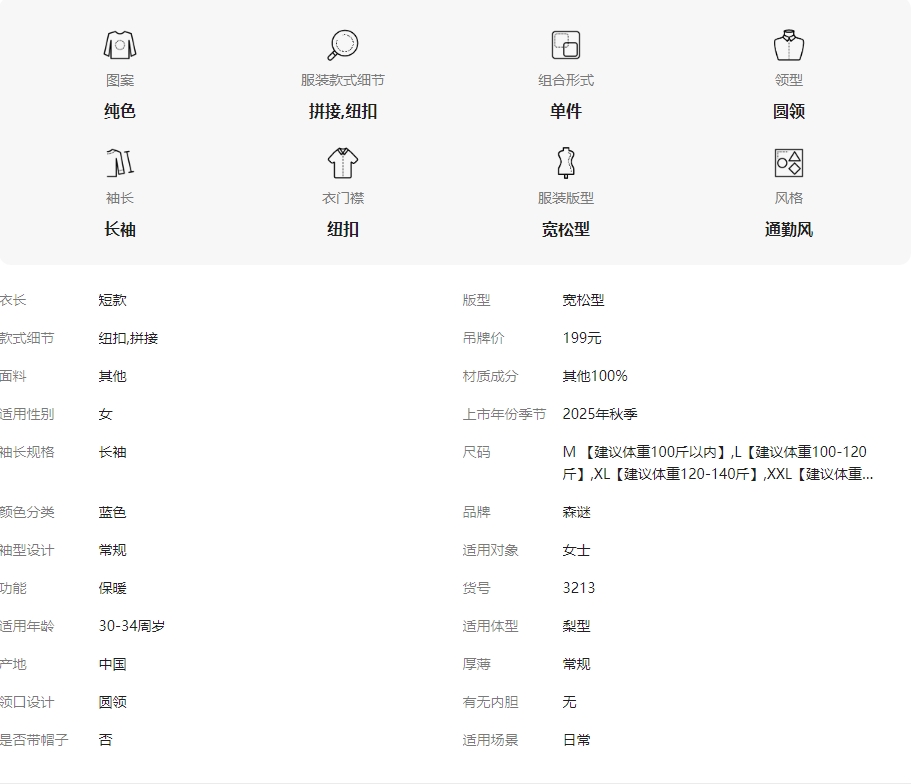Click the 吊牌价 value 199元
The width and height of the screenshot is (924, 784).
tap(582, 338)
